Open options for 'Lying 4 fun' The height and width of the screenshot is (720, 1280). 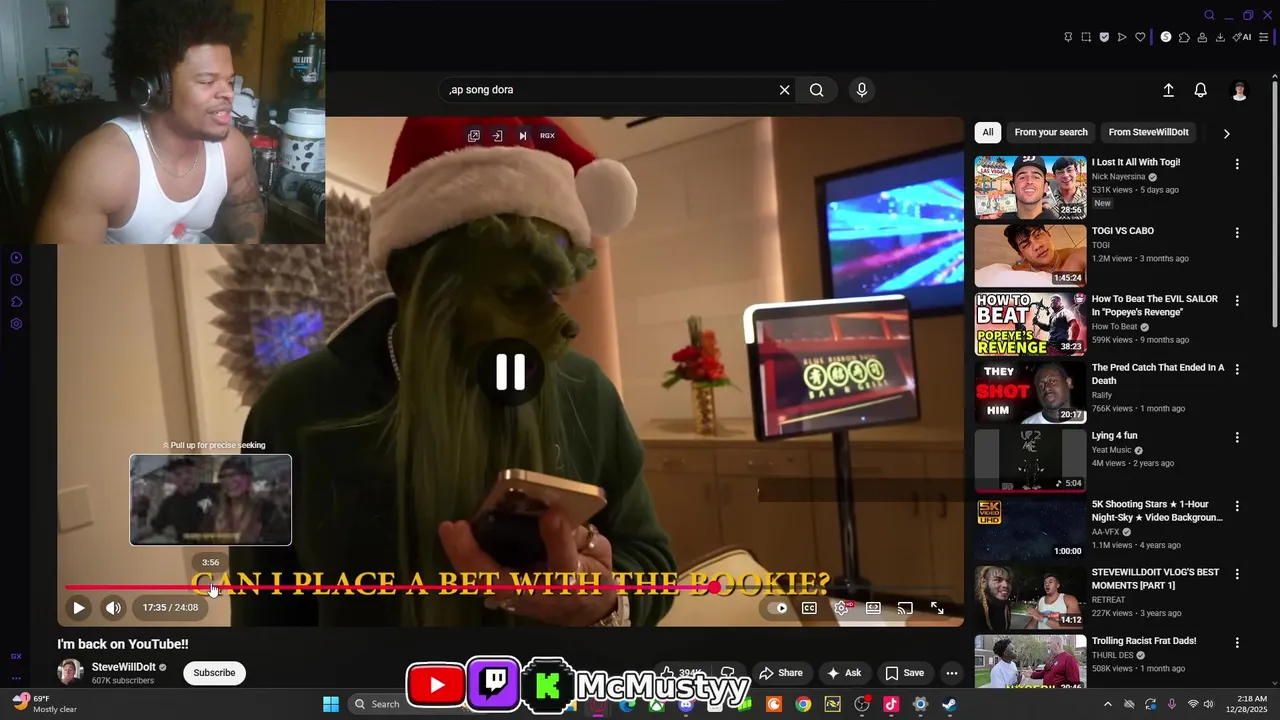(1237, 438)
